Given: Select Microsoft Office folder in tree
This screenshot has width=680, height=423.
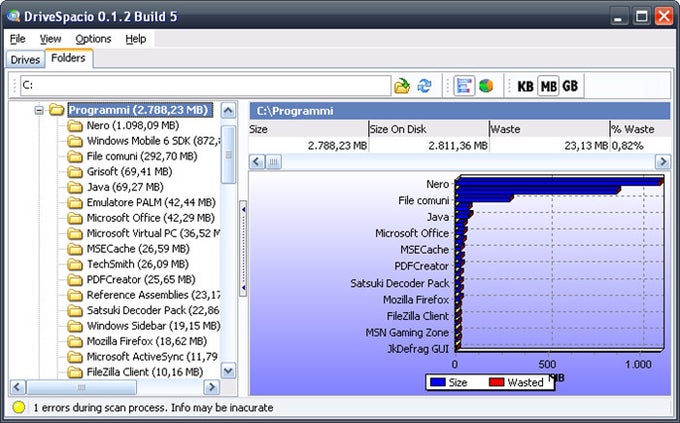Looking at the screenshot, I should click(150, 218).
